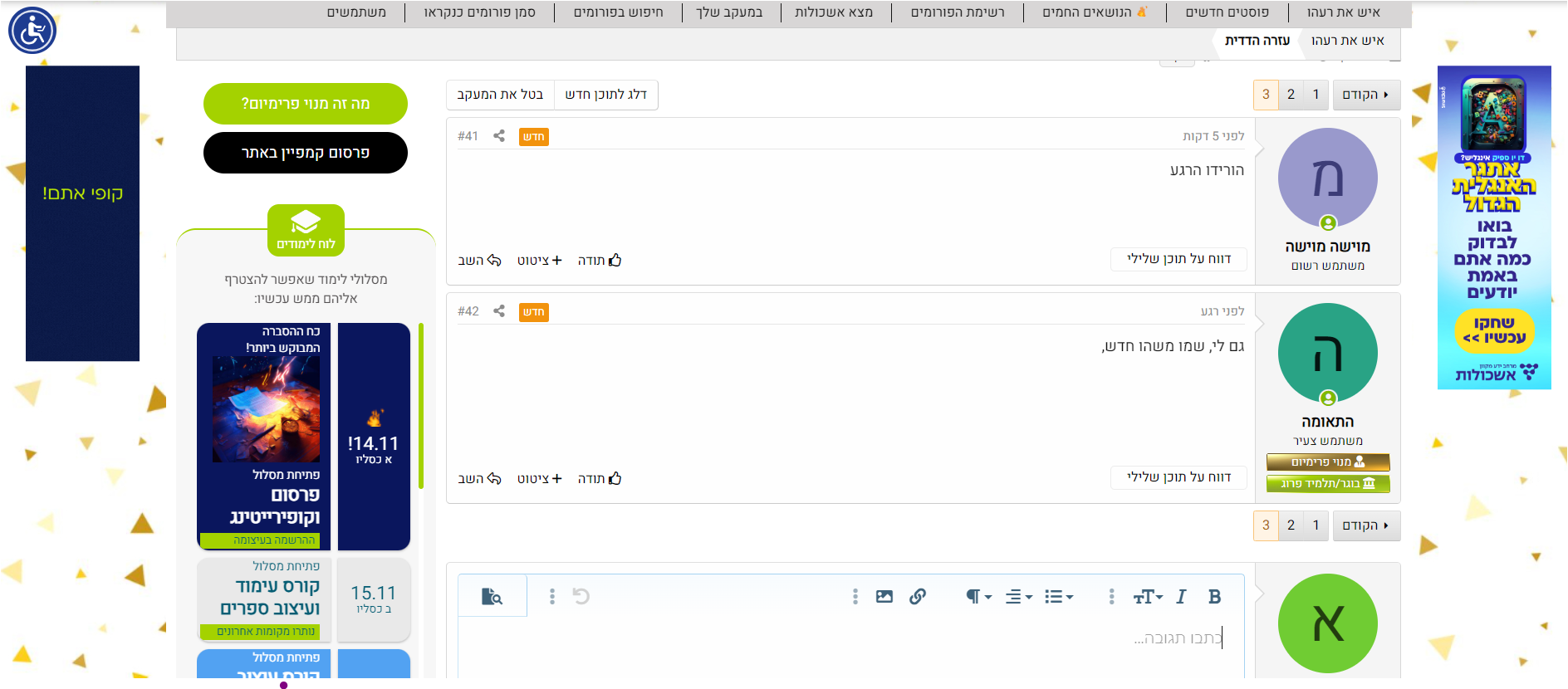The width and height of the screenshot is (1568, 689).
Task: Click הקודם in the pagination above the posts
Action: [1366, 95]
